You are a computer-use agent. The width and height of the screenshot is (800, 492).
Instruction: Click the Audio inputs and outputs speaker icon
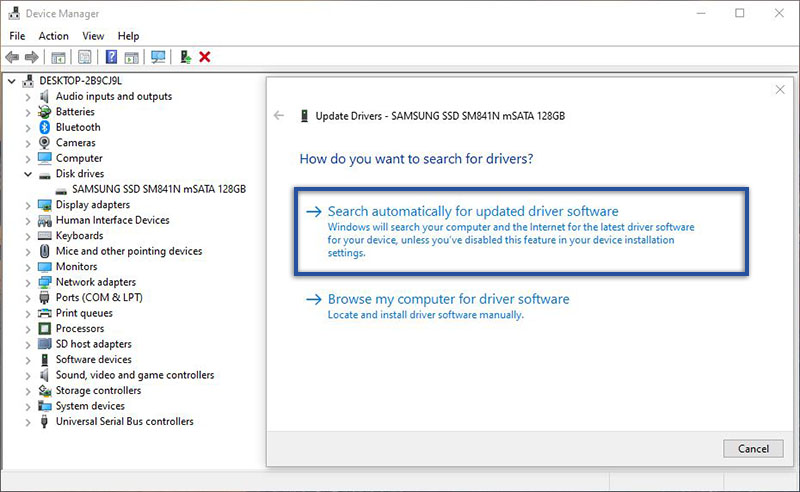point(45,96)
